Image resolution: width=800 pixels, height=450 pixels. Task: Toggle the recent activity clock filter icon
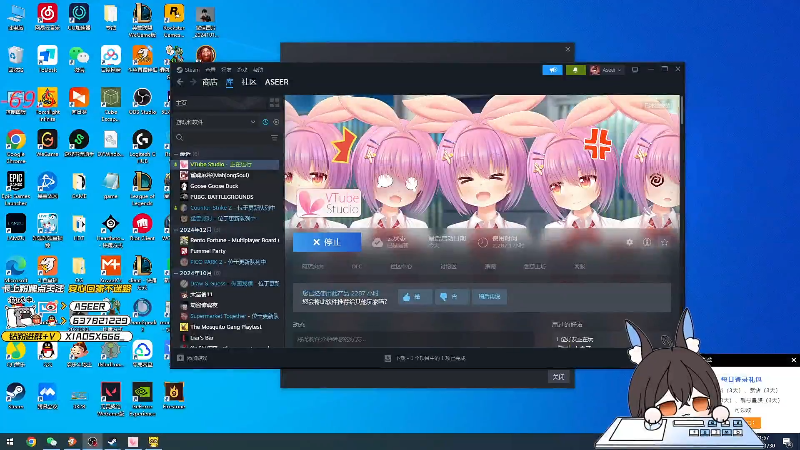click(x=265, y=122)
